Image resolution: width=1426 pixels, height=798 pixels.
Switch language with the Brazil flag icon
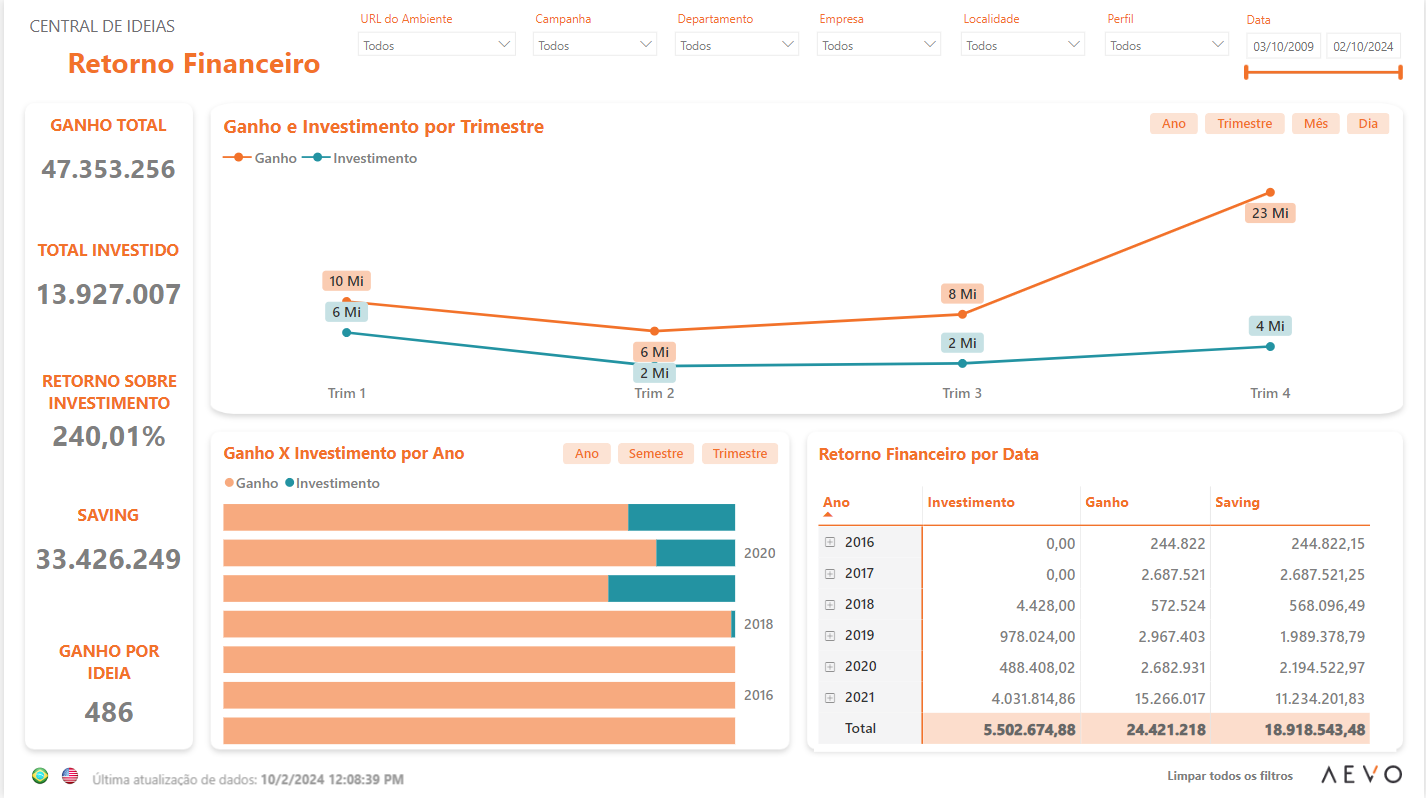point(40,775)
